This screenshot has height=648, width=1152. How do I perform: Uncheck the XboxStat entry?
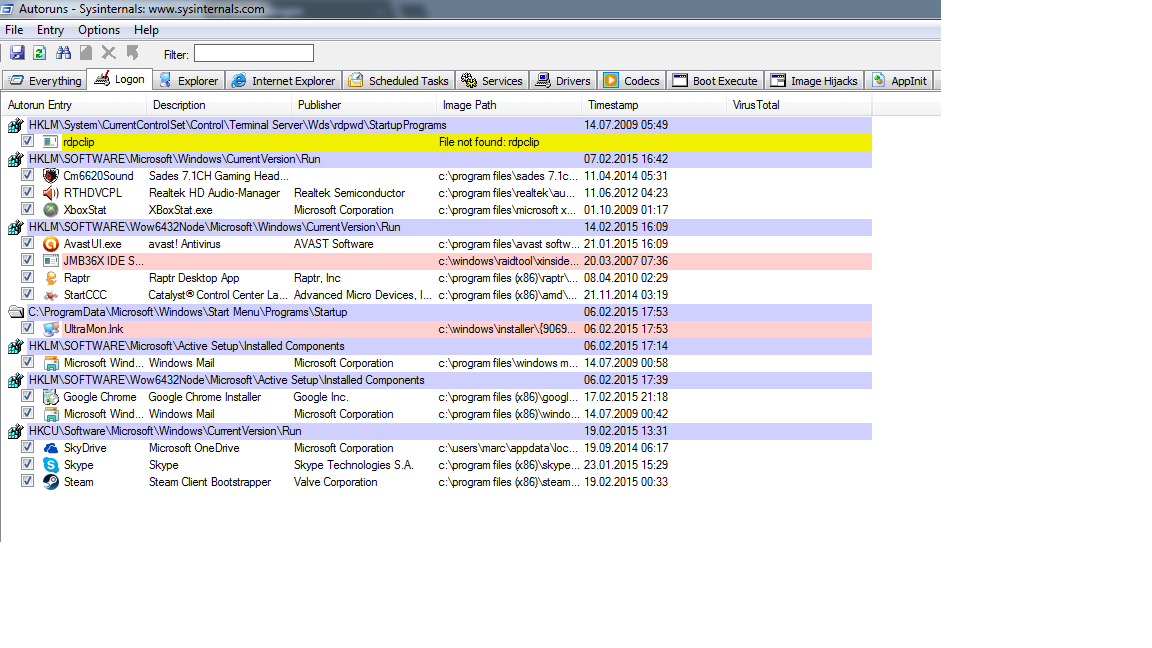(x=27, y=209)
